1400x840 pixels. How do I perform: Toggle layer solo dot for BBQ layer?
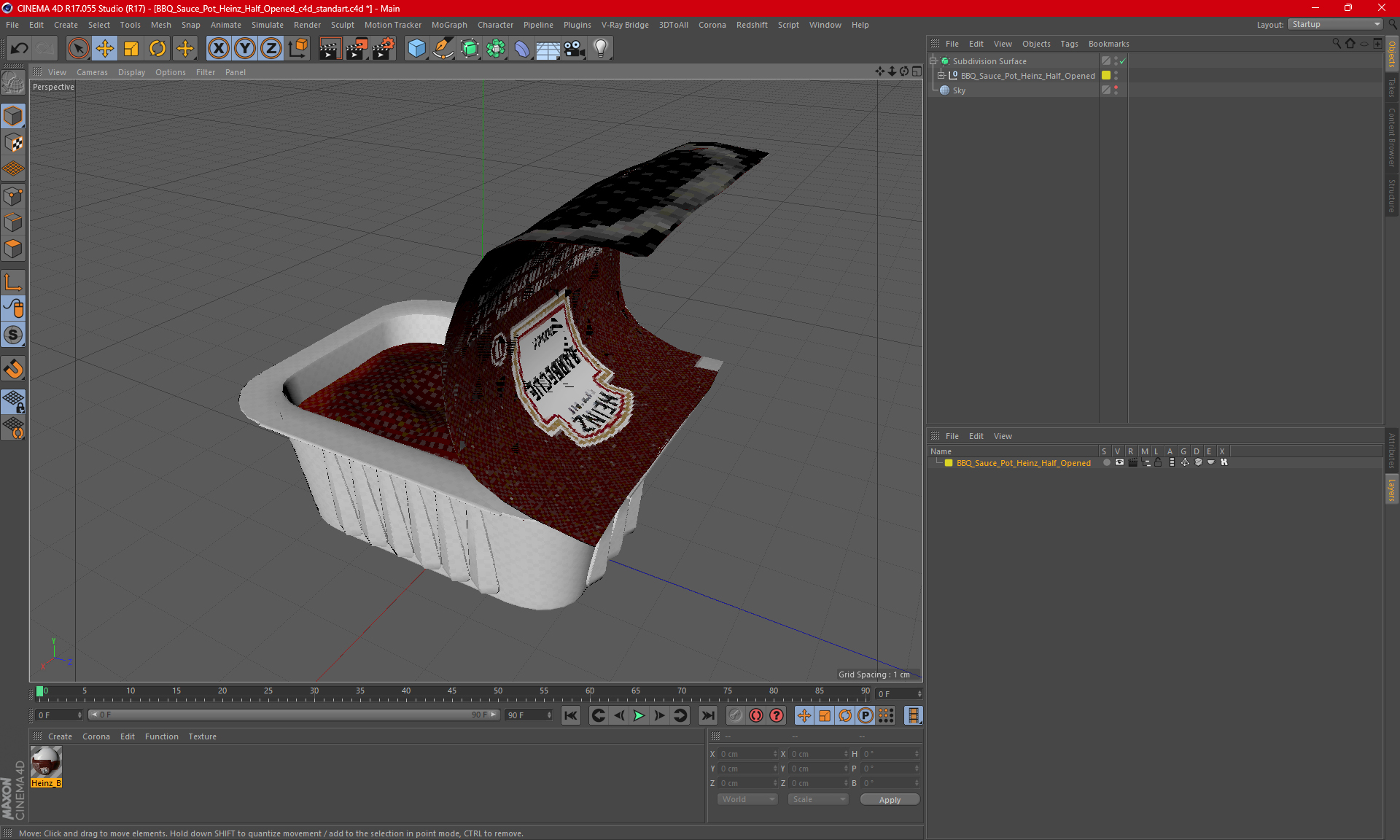[1106, 462]
